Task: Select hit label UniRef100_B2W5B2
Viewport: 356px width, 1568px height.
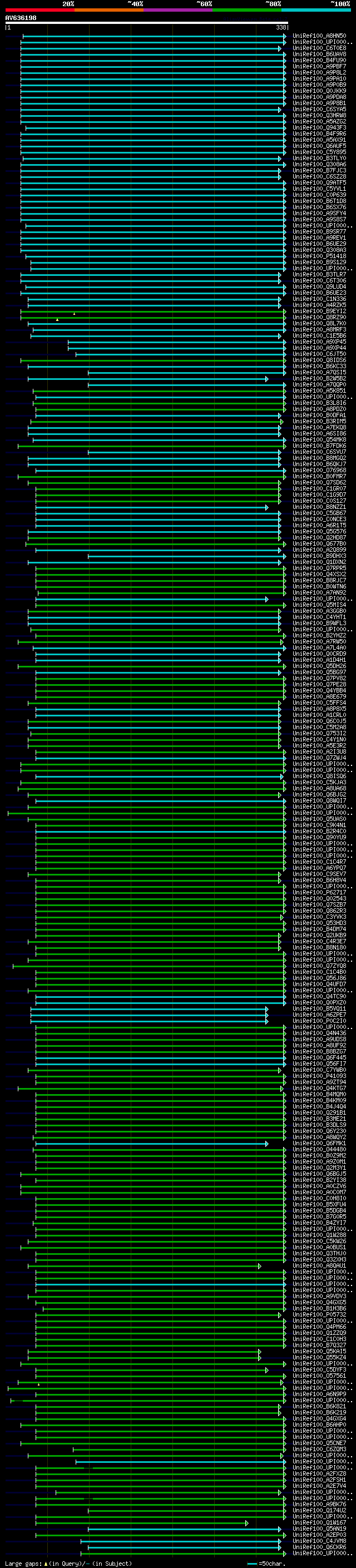Action: point(319,379)
